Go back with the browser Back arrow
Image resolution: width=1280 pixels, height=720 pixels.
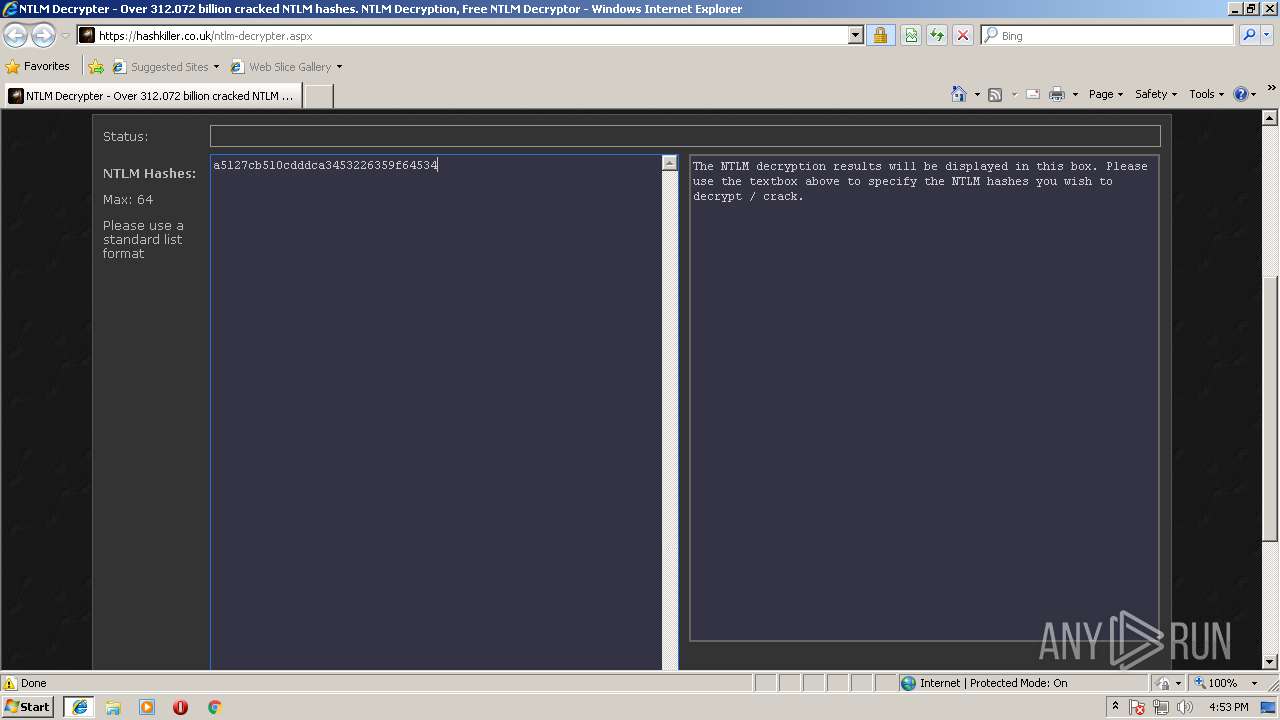point(15,35)
